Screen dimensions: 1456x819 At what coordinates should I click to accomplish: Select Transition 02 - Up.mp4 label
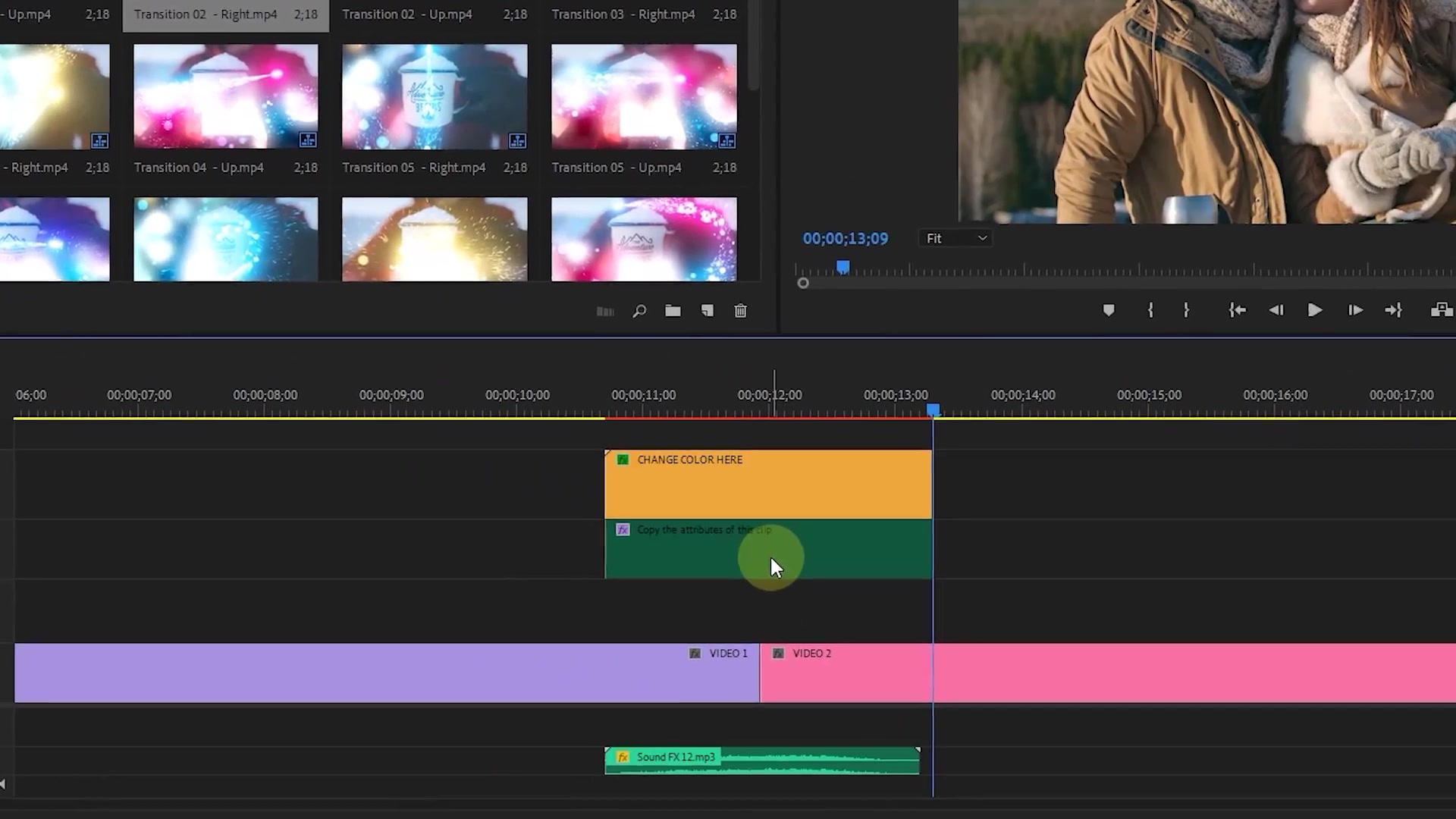tap(407, 14)
